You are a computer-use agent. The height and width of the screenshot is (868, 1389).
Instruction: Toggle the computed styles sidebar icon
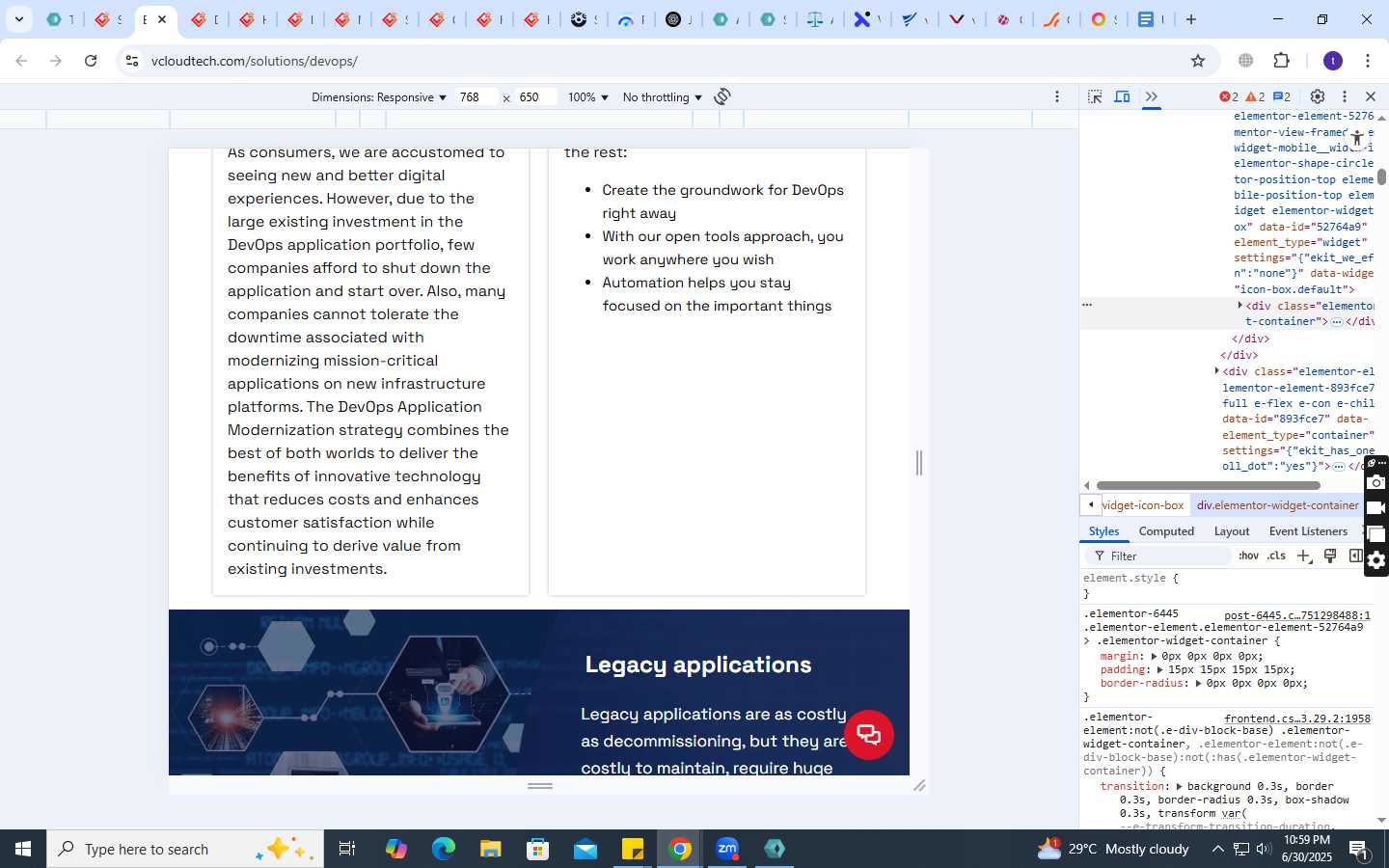(1355, 556)
